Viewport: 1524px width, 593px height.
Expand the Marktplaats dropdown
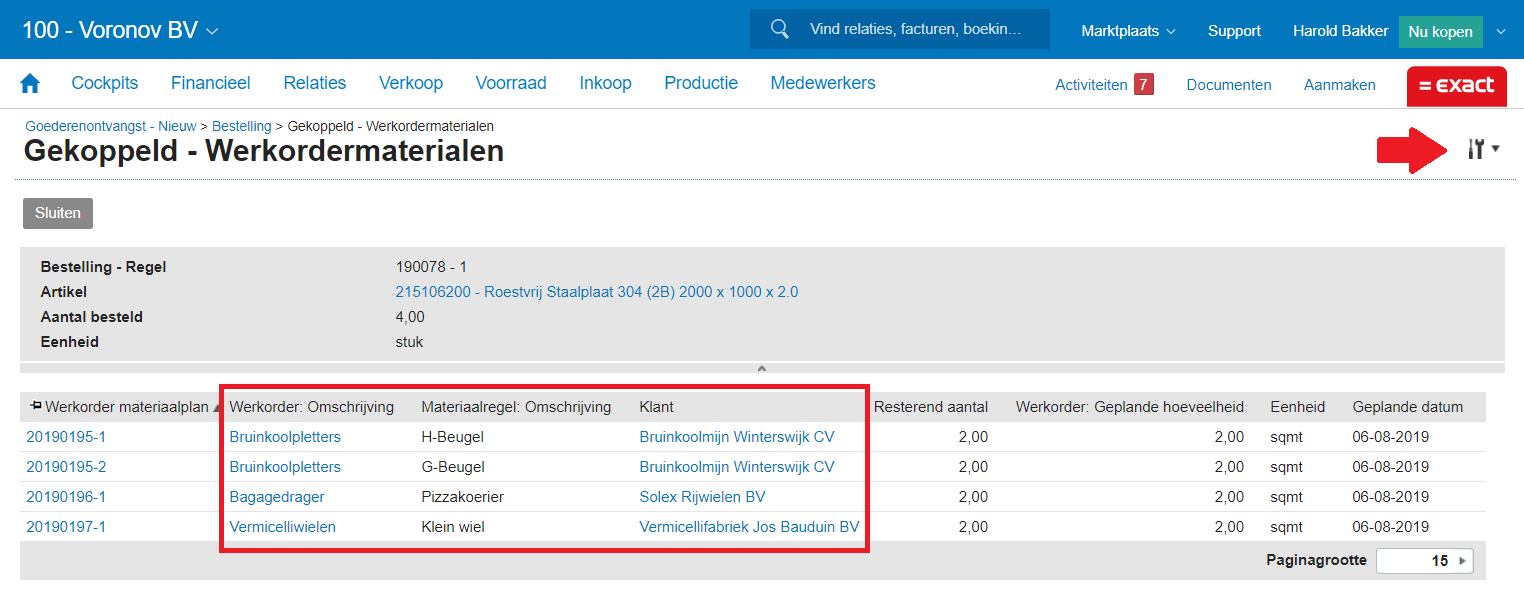[1128, 31]
